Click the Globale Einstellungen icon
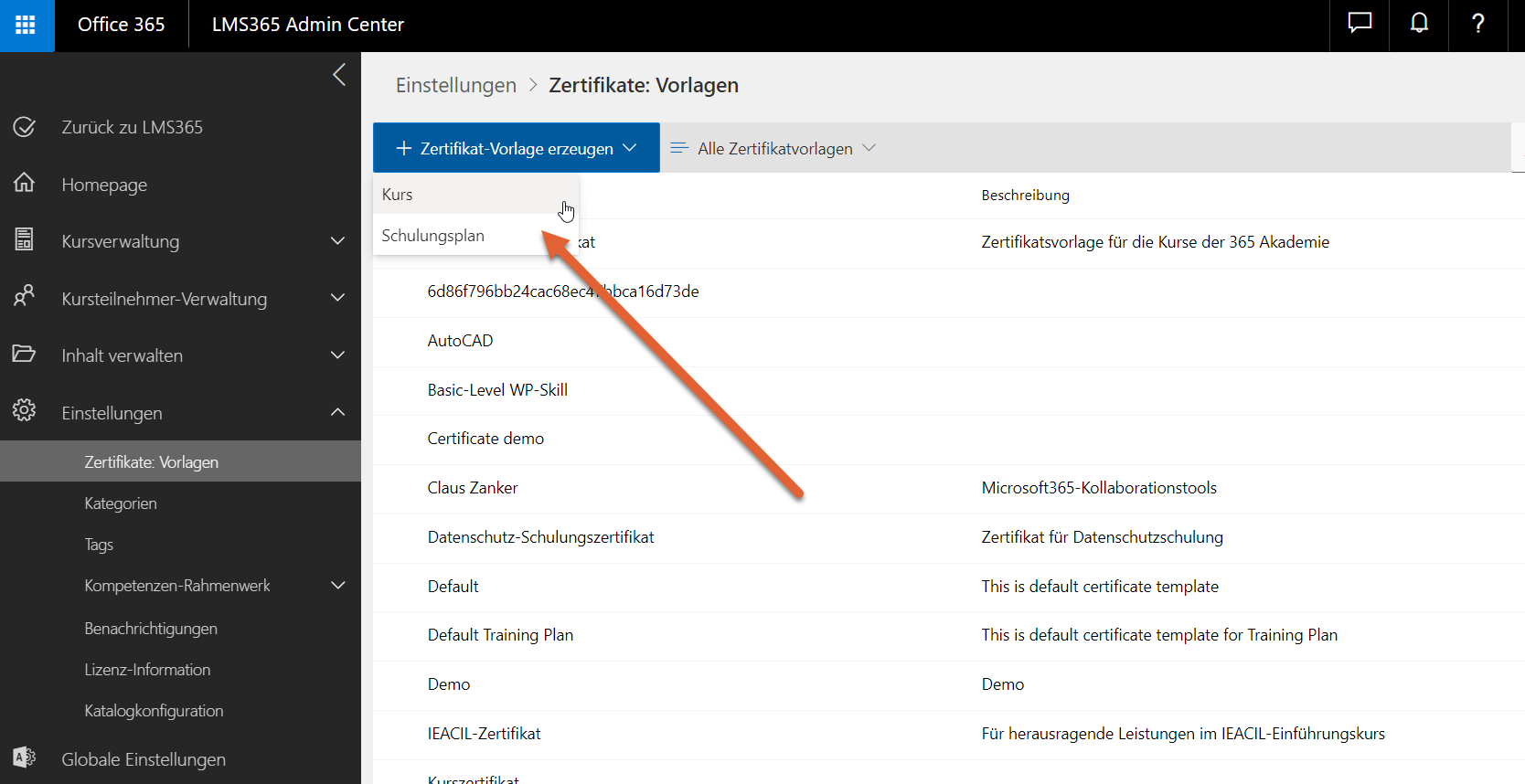The image size is (1525, 784). pyautogui.click(x=25, y=758)
